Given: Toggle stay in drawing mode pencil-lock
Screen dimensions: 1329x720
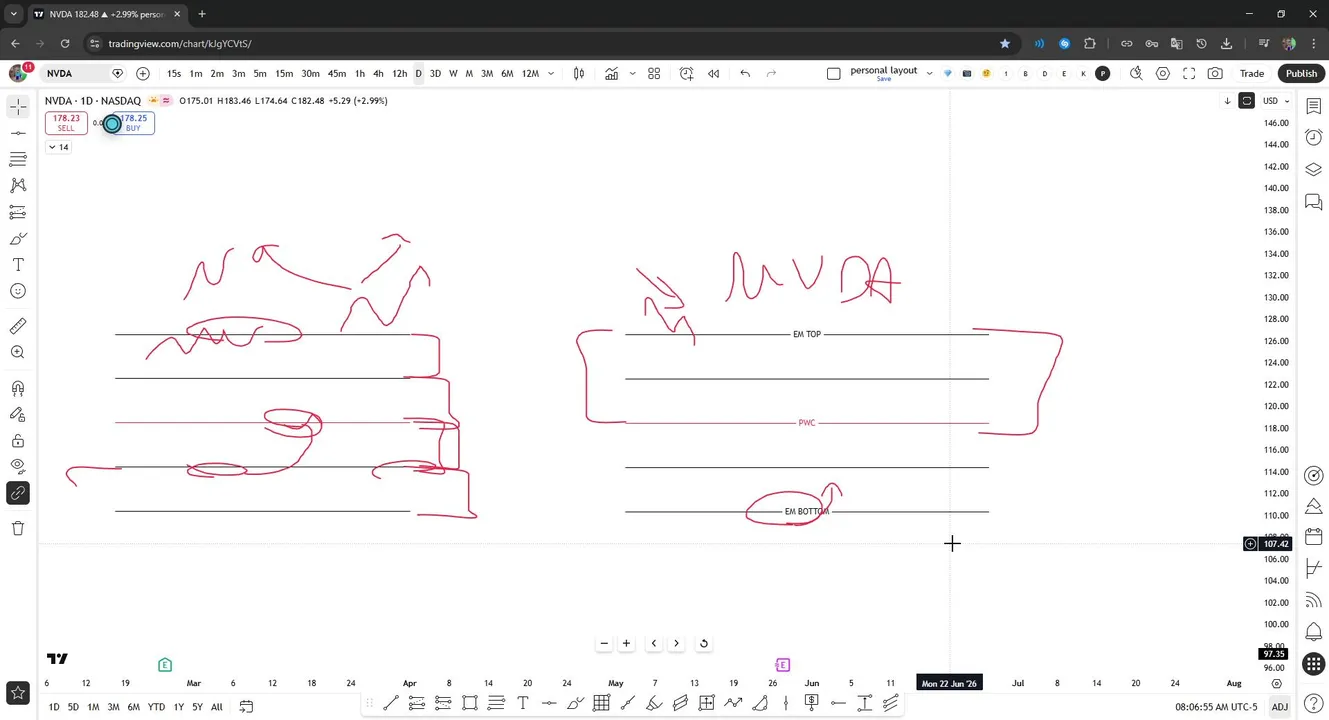Looking at the screenshot, I should 18,414.
